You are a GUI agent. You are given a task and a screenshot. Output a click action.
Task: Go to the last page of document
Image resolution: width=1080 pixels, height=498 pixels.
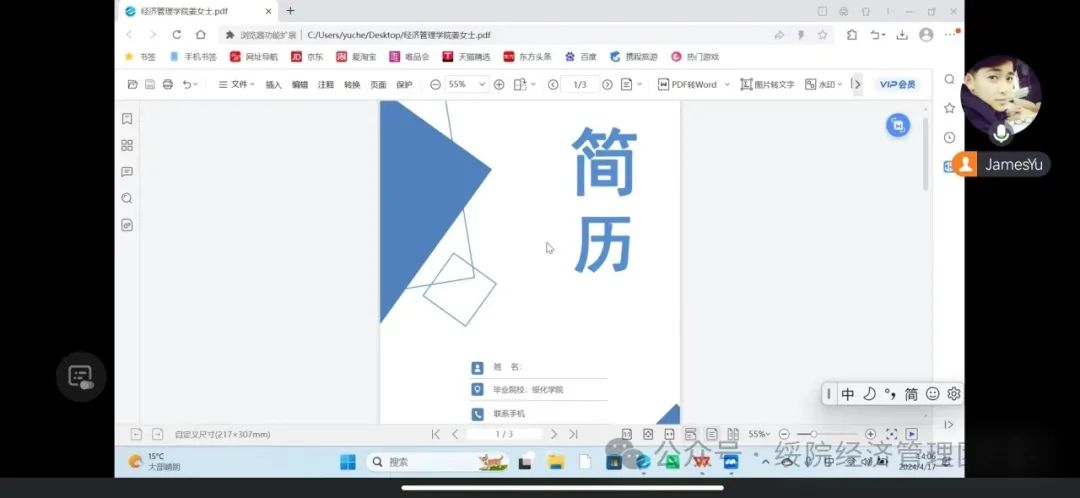click(573, 434)
